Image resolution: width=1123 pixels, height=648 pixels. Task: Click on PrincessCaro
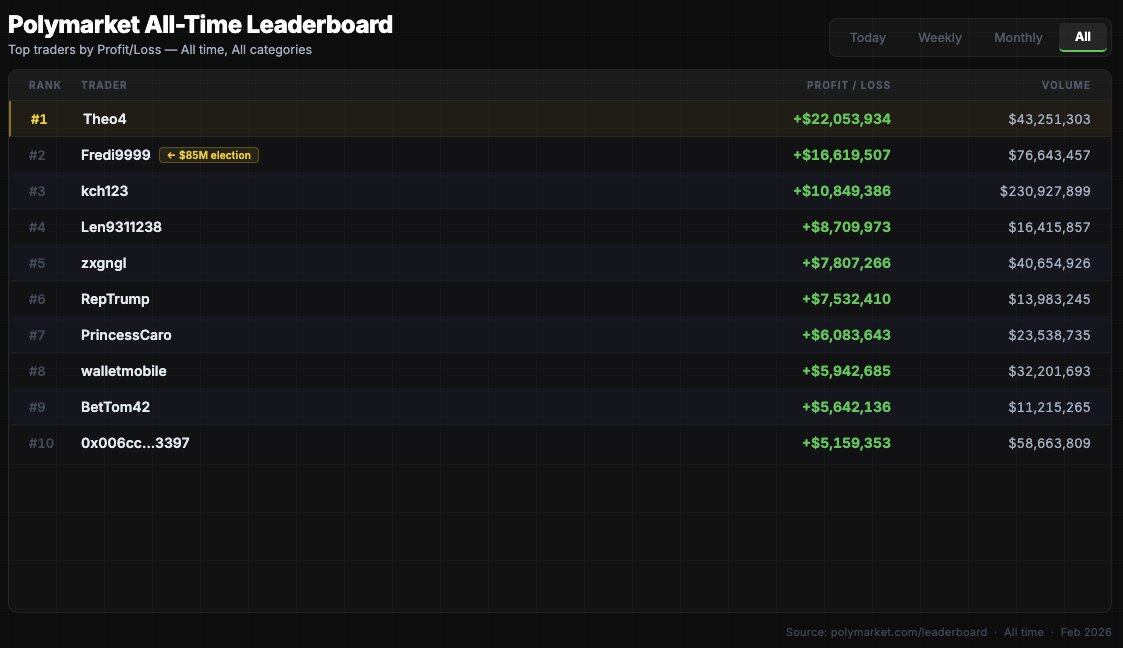click(126, 335)
